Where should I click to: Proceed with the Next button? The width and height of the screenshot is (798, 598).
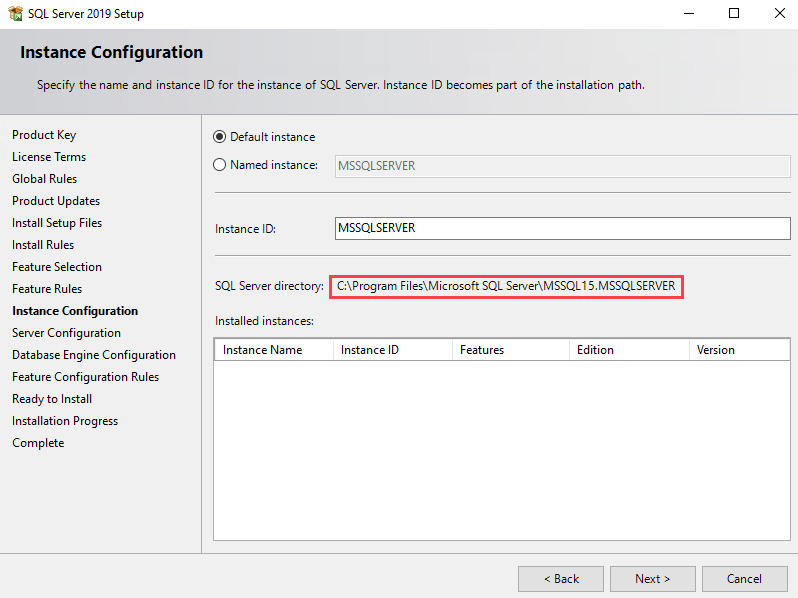tap(652, 579)
